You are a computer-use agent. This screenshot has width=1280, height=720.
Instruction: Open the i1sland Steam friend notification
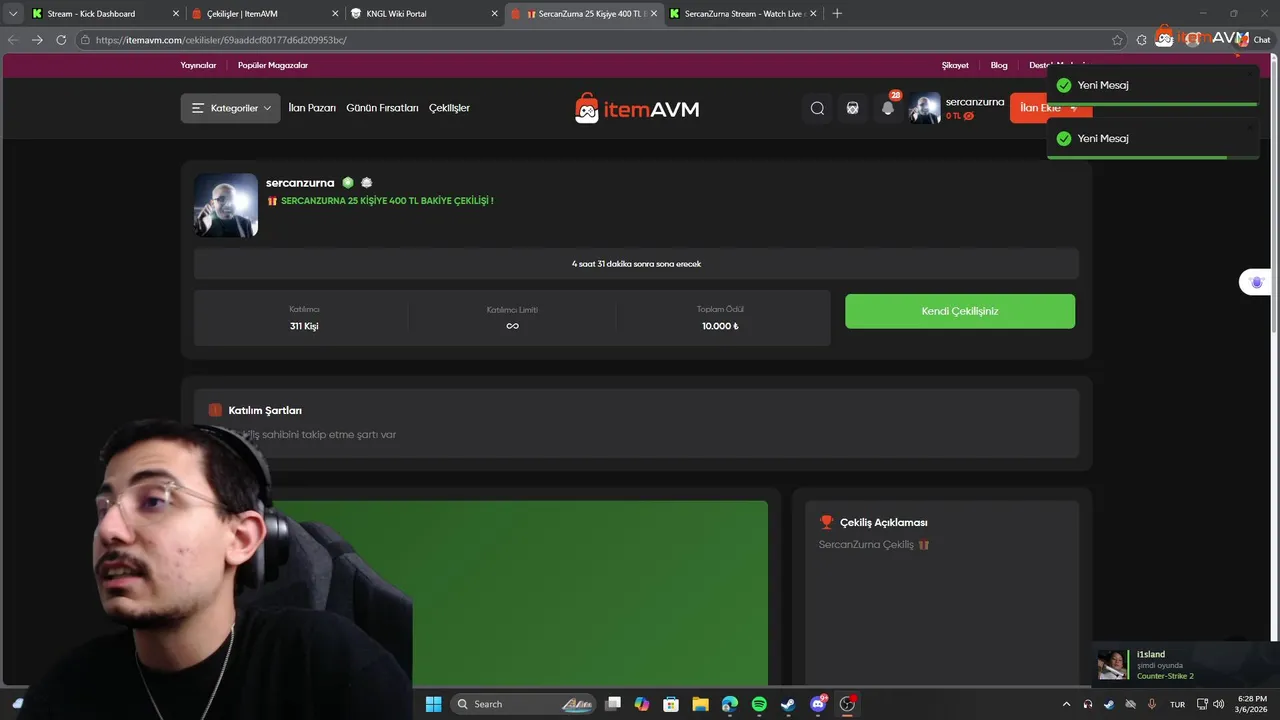point(1185,665)
